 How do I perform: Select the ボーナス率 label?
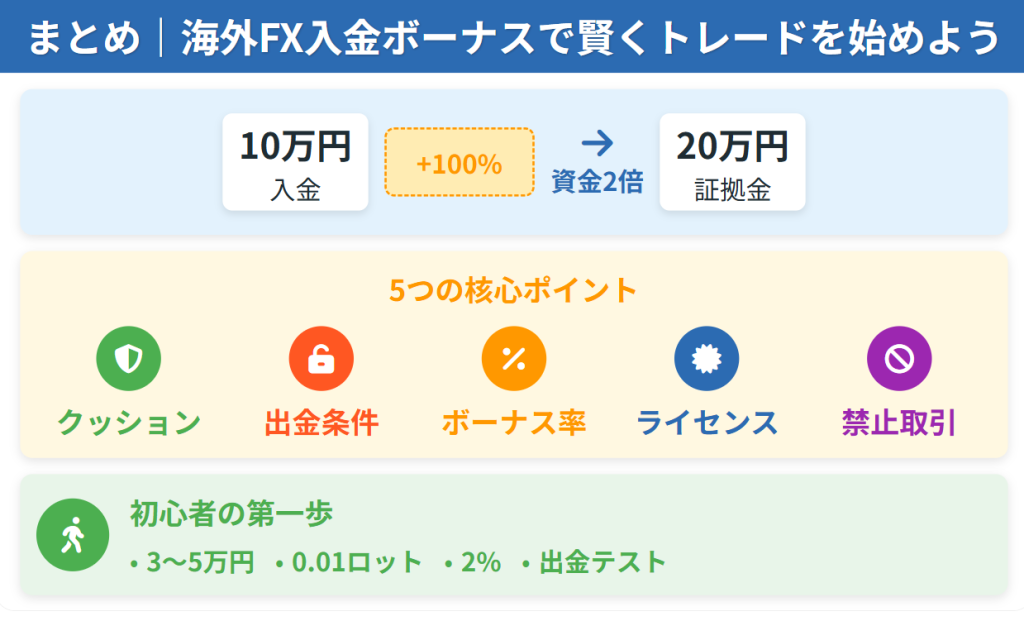(513, 423)
